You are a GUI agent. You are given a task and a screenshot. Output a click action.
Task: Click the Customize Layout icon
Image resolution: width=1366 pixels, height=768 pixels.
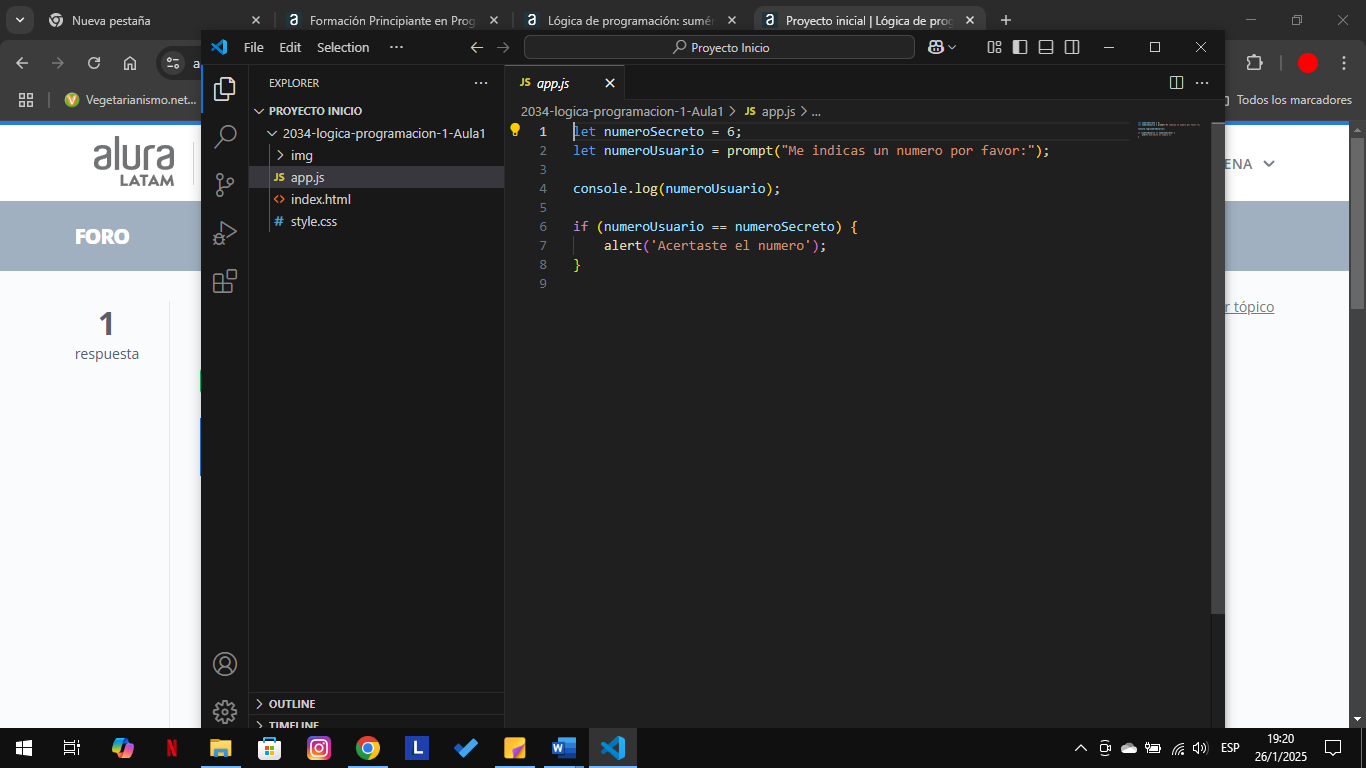994,47
